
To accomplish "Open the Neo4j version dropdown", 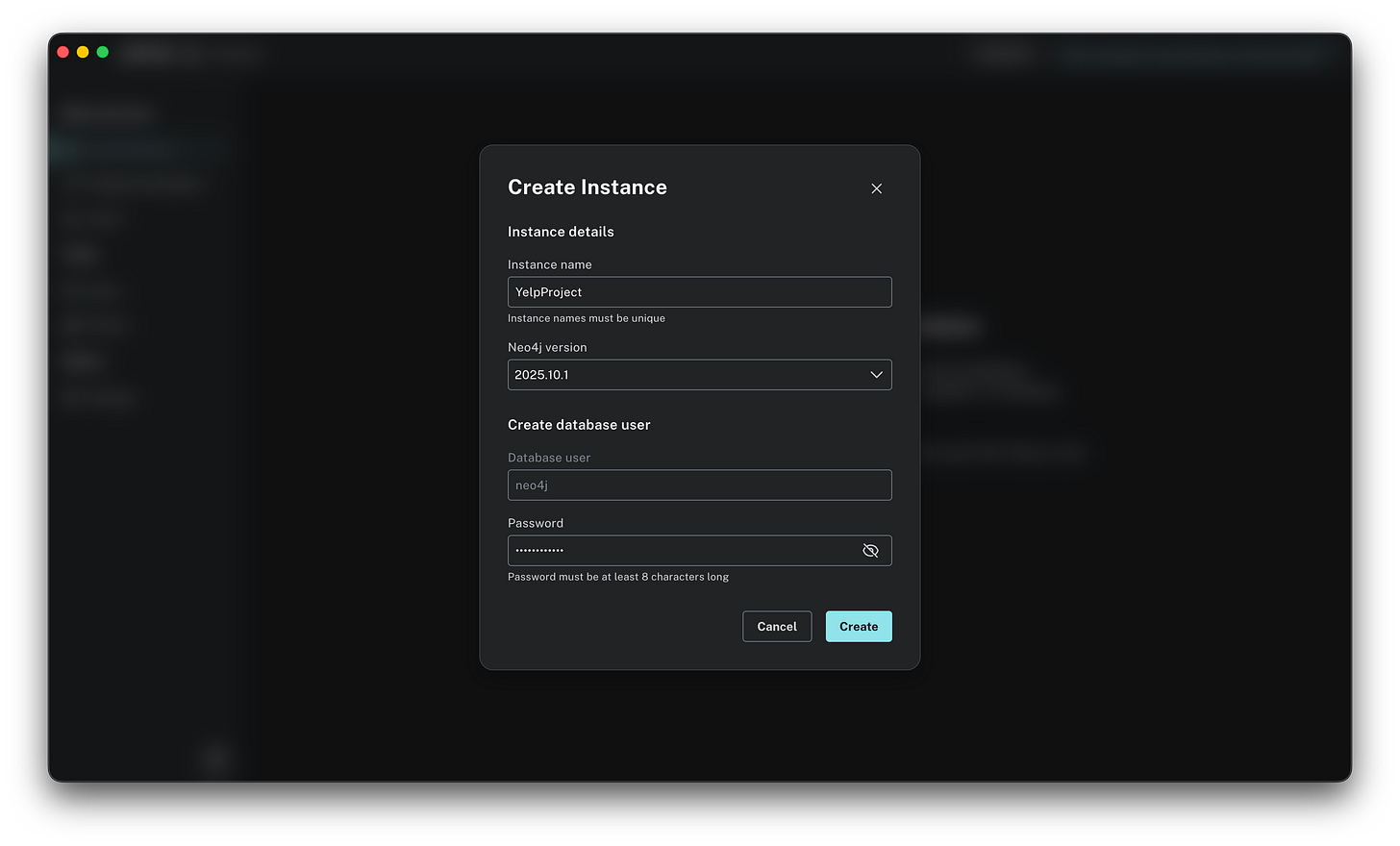I will point(699,374).
